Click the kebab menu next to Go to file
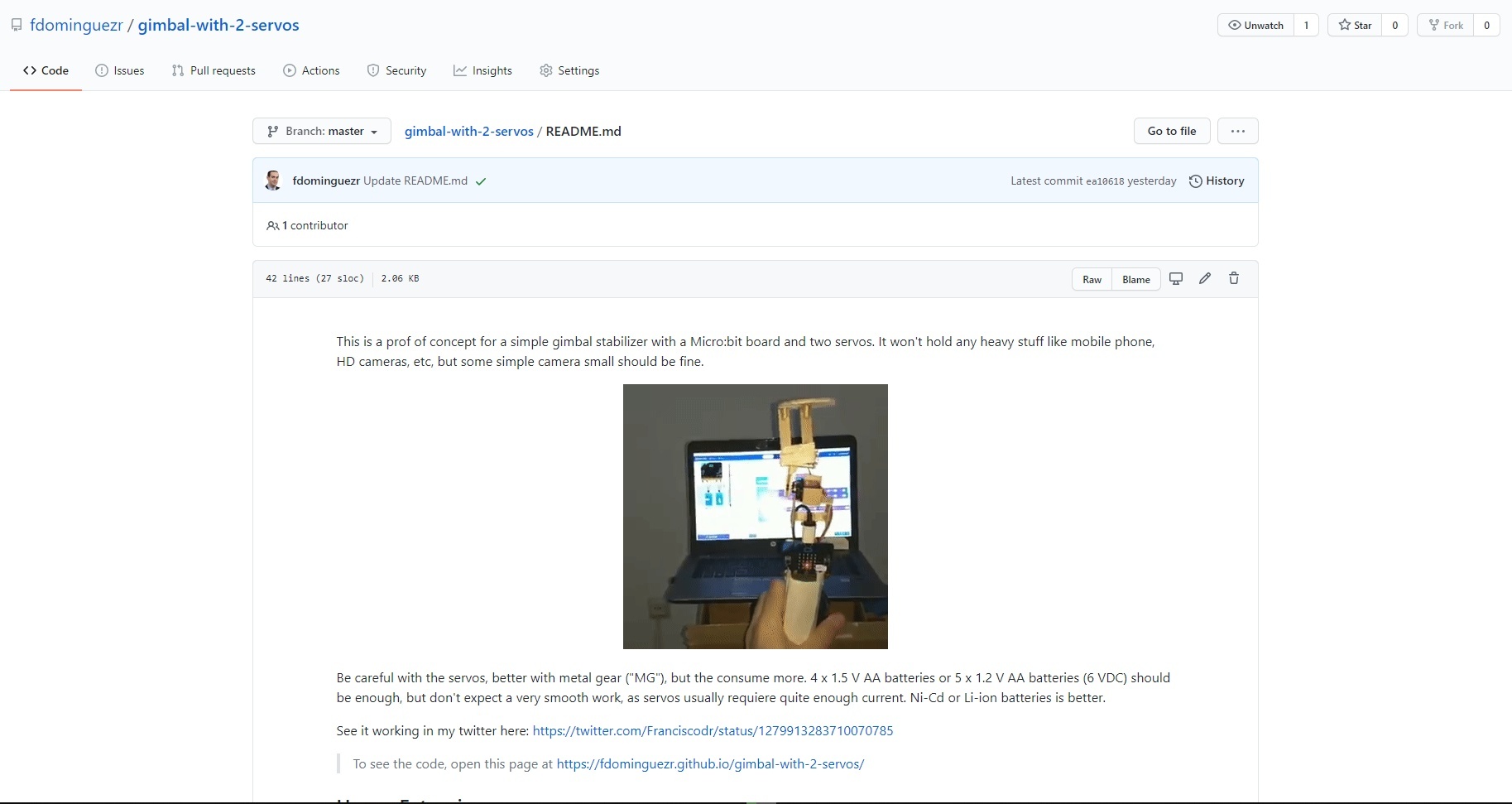 [x=1237, y=131]
